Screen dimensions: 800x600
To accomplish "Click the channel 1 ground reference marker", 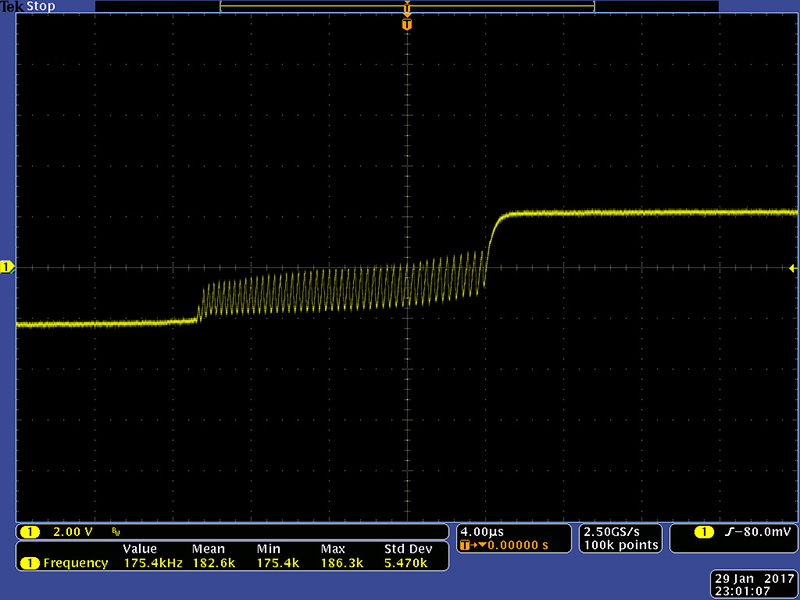I will click(x=7, y=267).
